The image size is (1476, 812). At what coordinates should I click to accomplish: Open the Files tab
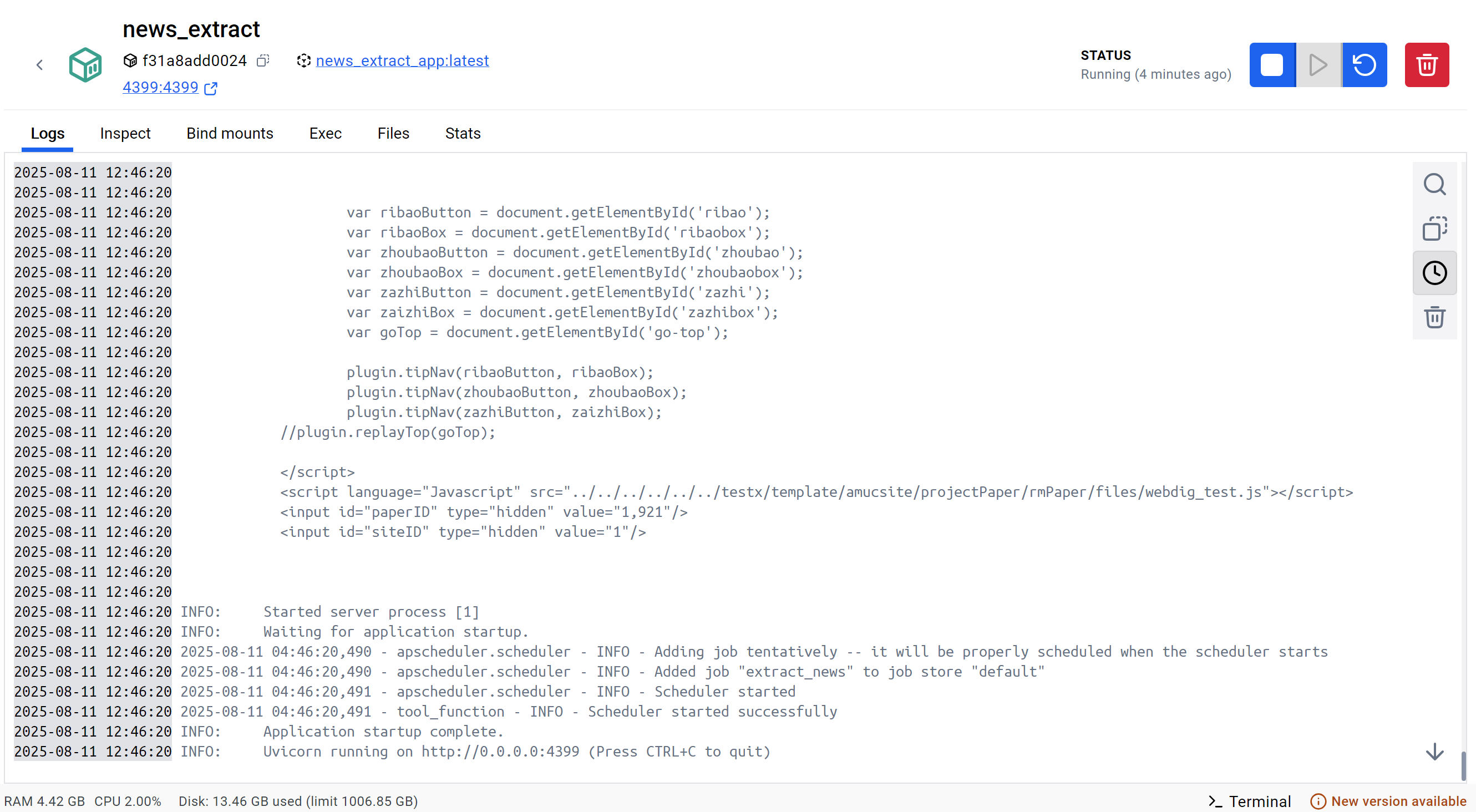tap(393, 134)
